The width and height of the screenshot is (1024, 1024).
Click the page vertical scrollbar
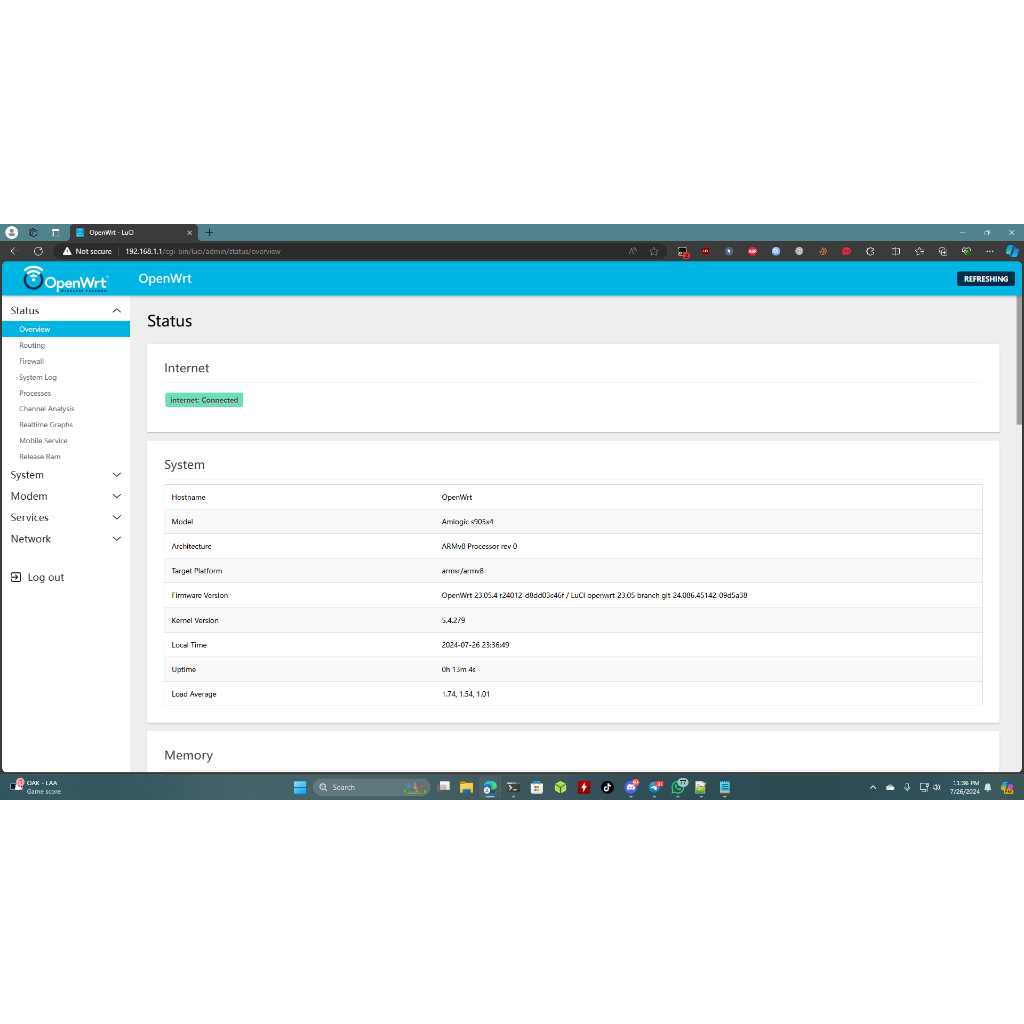tap(1019, 360)
